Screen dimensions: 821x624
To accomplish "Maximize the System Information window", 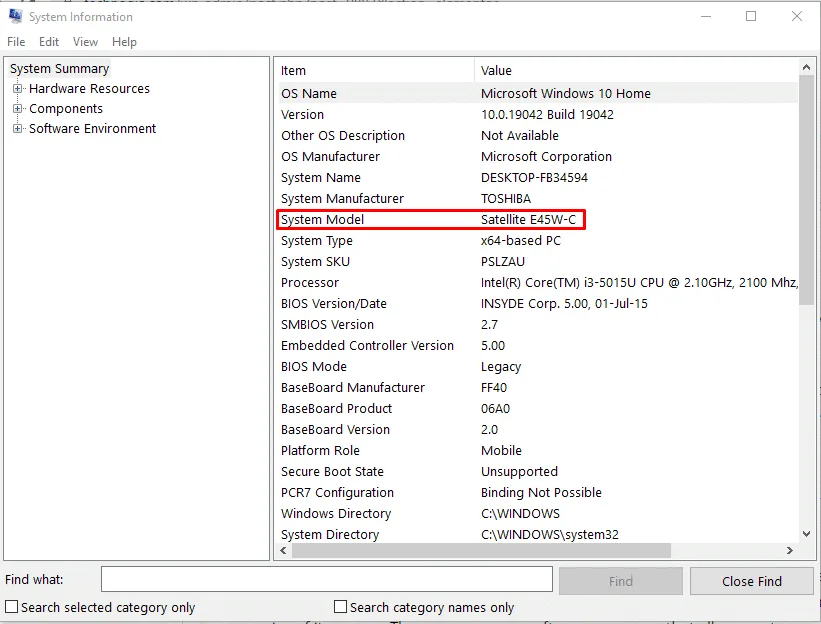I will tap(751, 16).
